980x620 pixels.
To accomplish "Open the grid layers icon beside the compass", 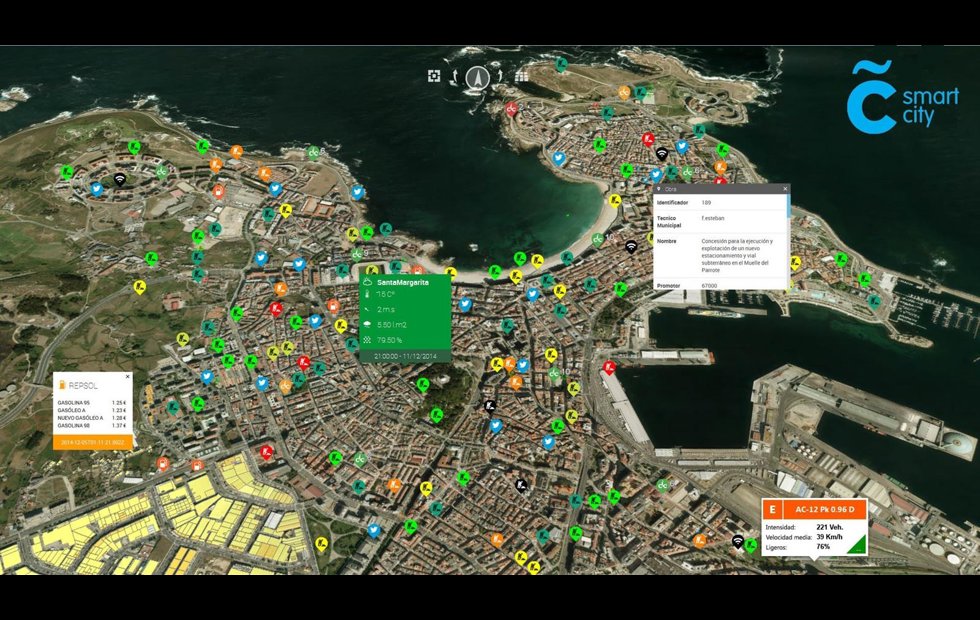I will (x=522, y=76).
